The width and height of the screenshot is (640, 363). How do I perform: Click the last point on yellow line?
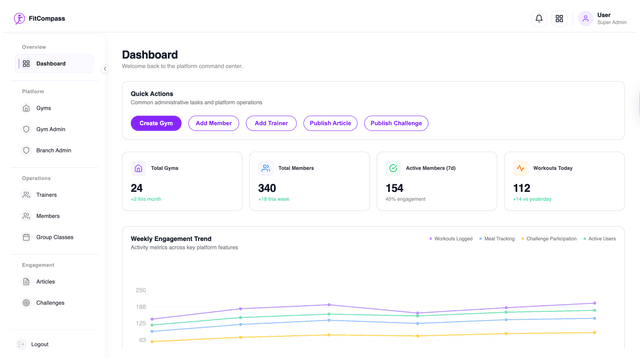594,333
